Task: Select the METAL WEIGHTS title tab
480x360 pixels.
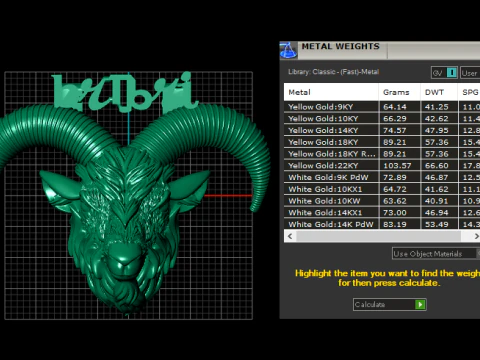Action: tap(340, 47)
